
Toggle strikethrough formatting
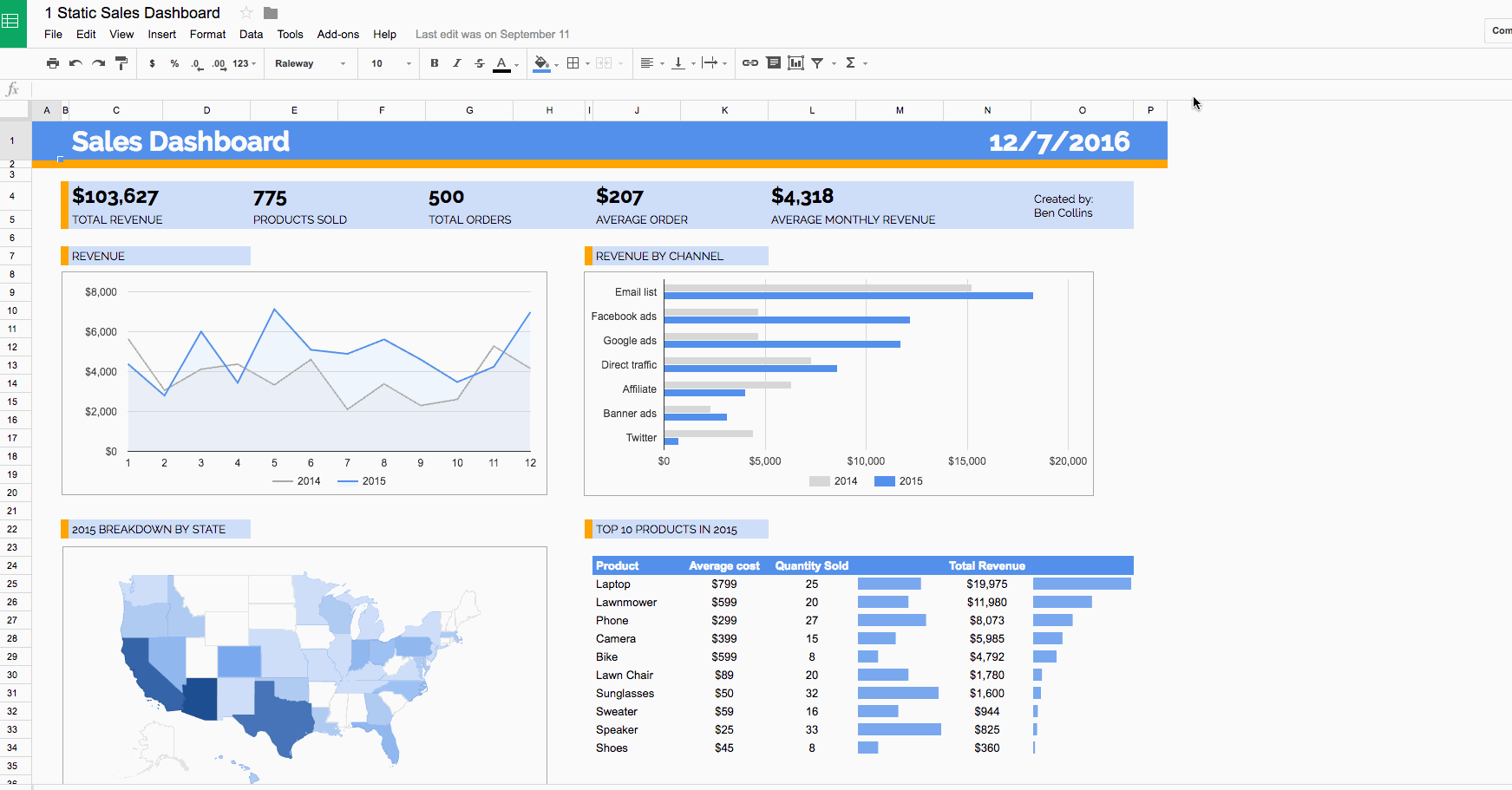(x=480, y=63)
